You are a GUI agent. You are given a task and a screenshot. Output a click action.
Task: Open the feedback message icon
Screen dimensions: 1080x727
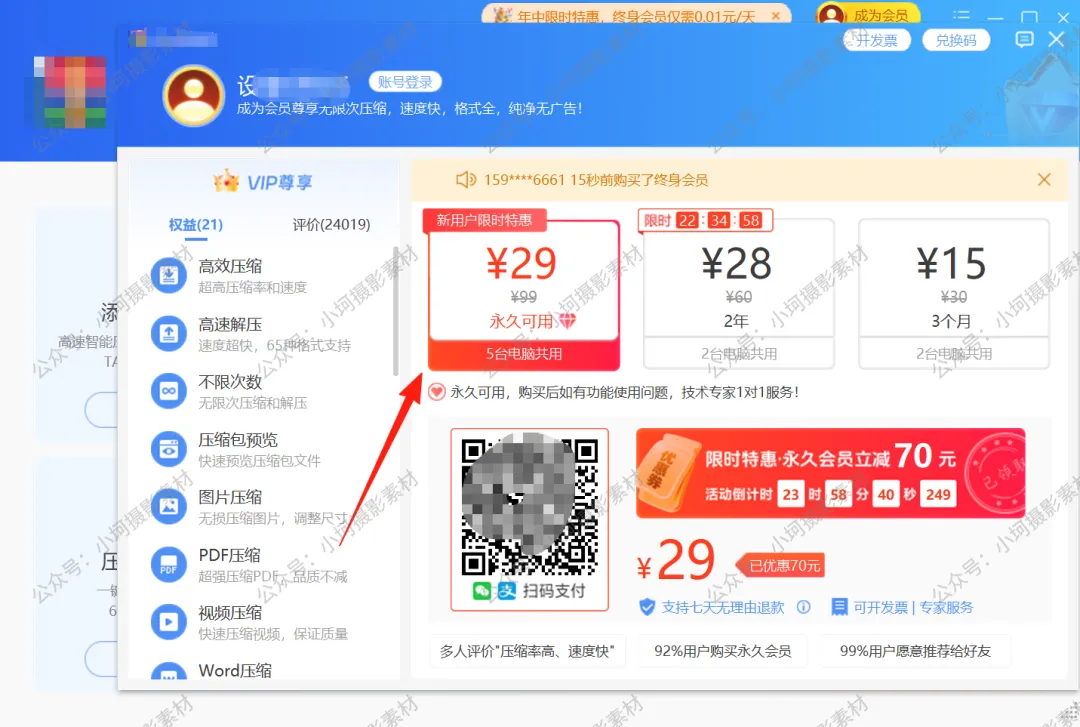click(x=1024, y=39)
